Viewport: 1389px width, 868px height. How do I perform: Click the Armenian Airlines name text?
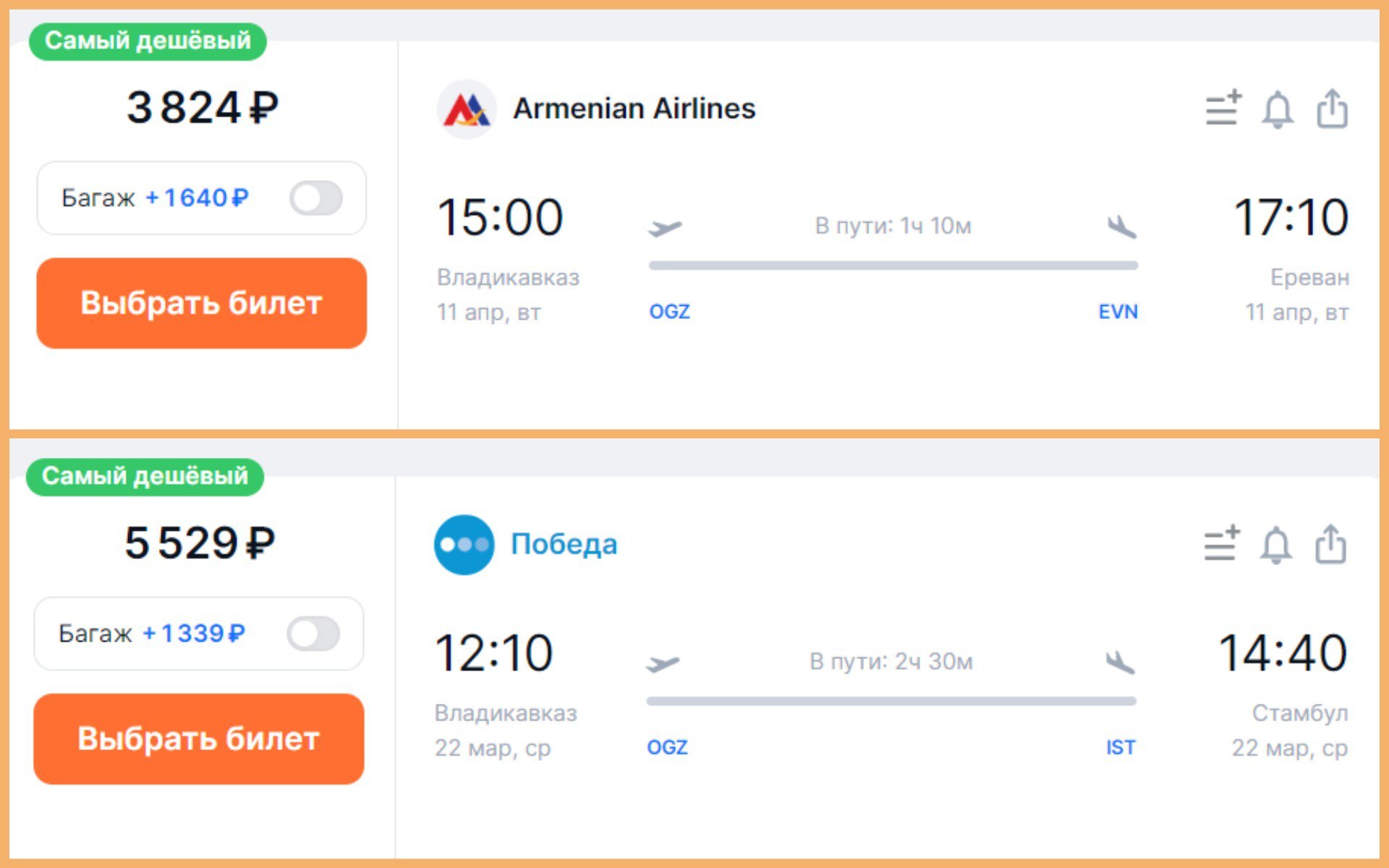pos(634,109)
